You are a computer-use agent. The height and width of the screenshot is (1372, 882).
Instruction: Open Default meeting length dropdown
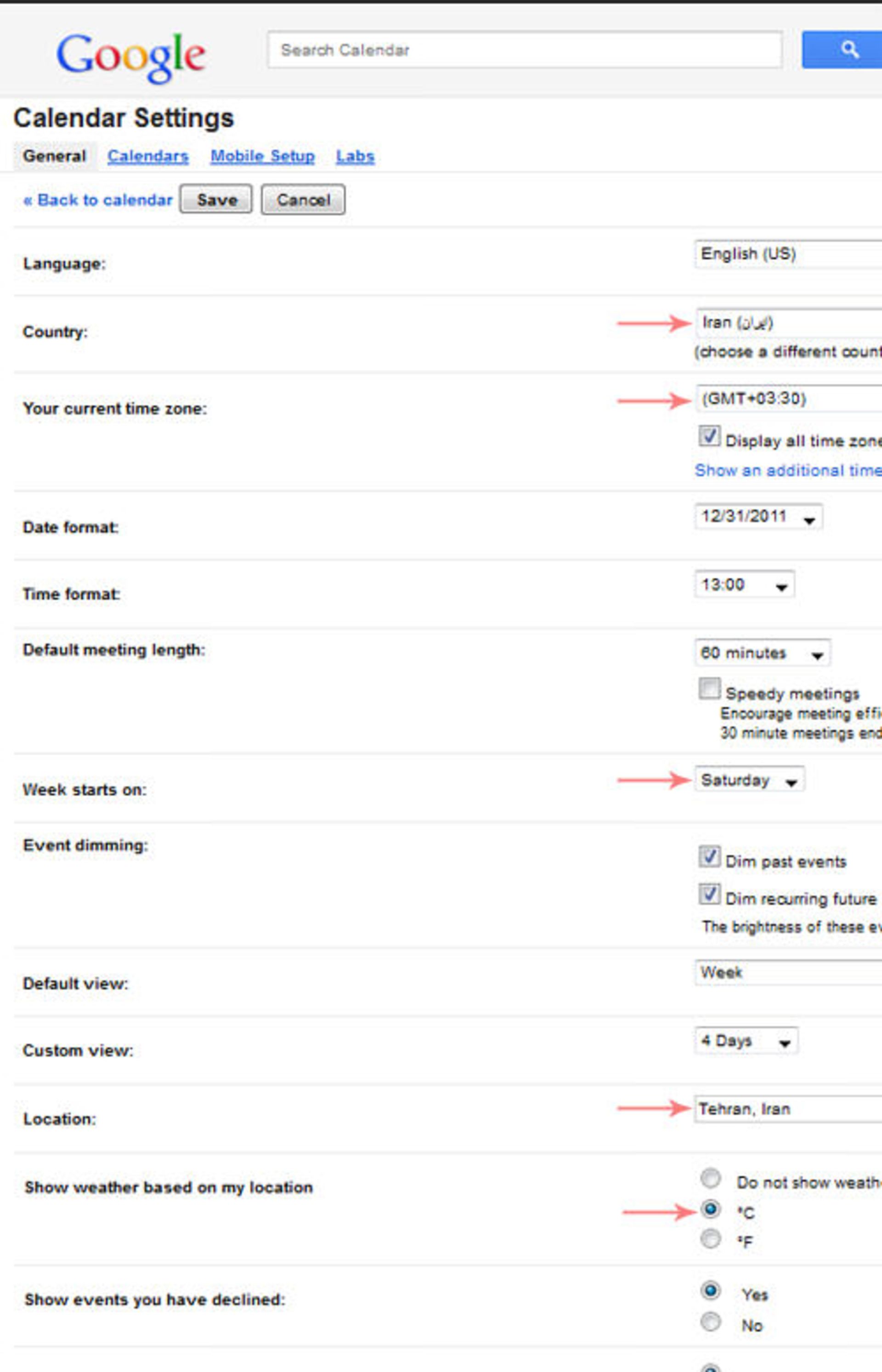click(x=762, y=653)
